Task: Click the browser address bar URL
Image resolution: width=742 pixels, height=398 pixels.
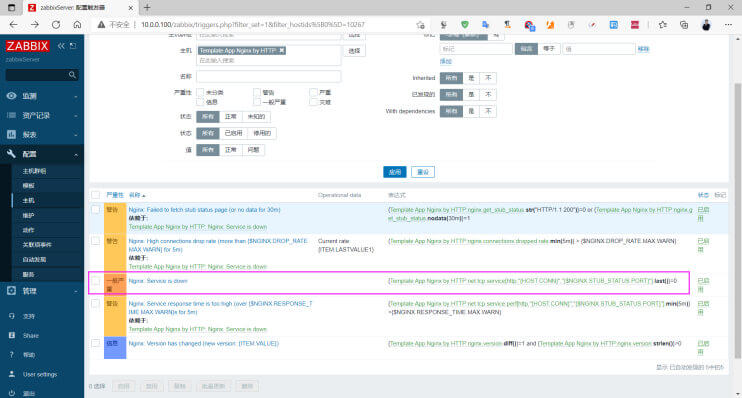Action: coord(253,25)
